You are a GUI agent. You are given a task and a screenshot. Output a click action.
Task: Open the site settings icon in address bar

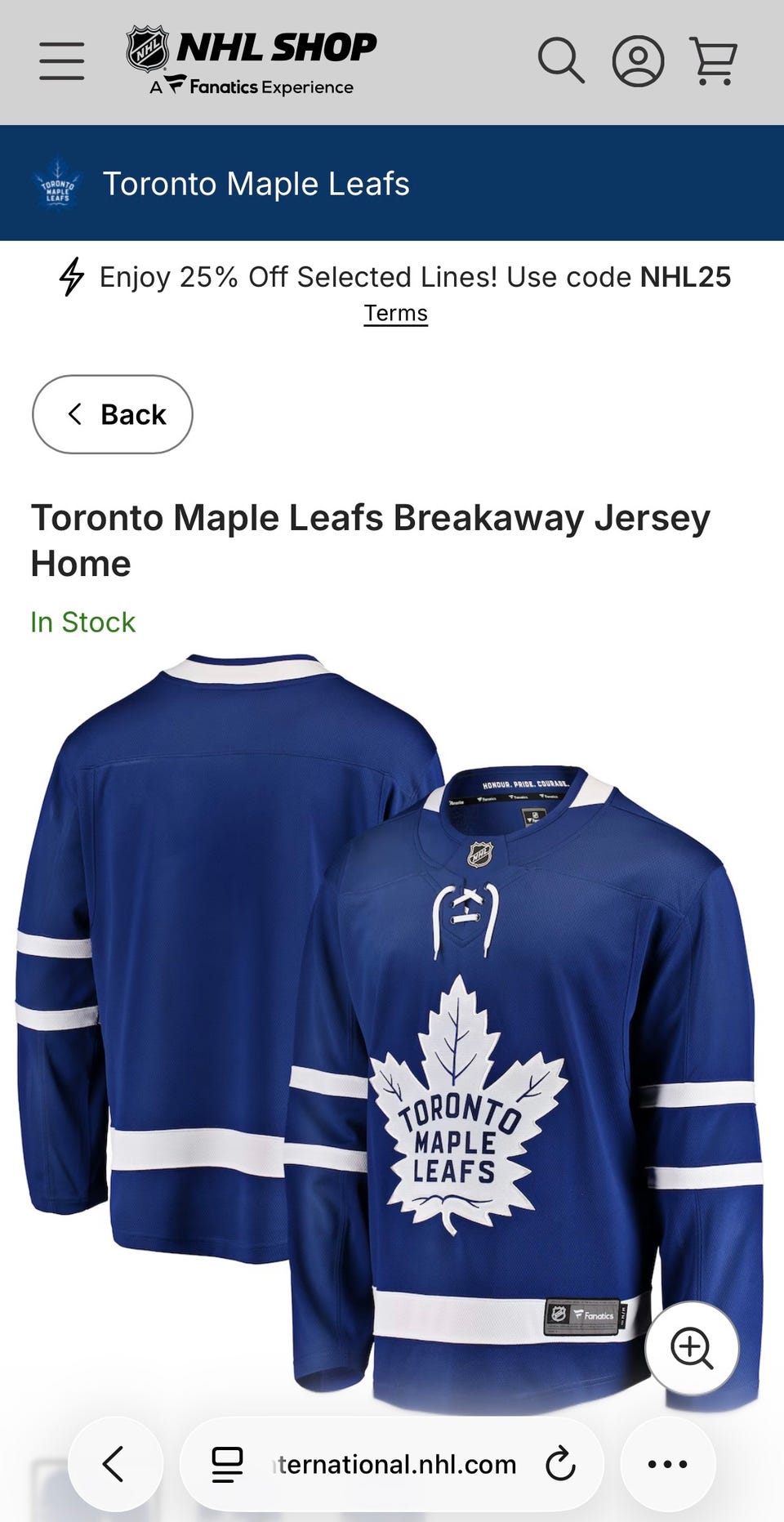(x=227, y=1464)
